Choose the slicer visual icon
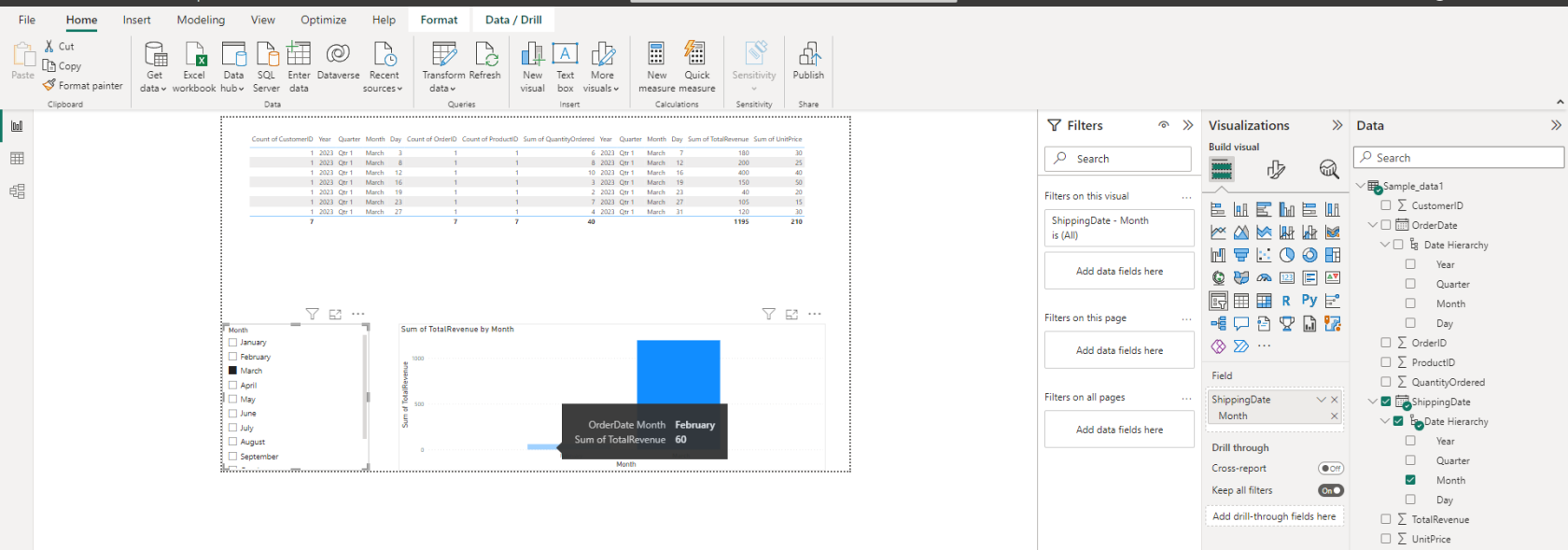 point(1218,301)
